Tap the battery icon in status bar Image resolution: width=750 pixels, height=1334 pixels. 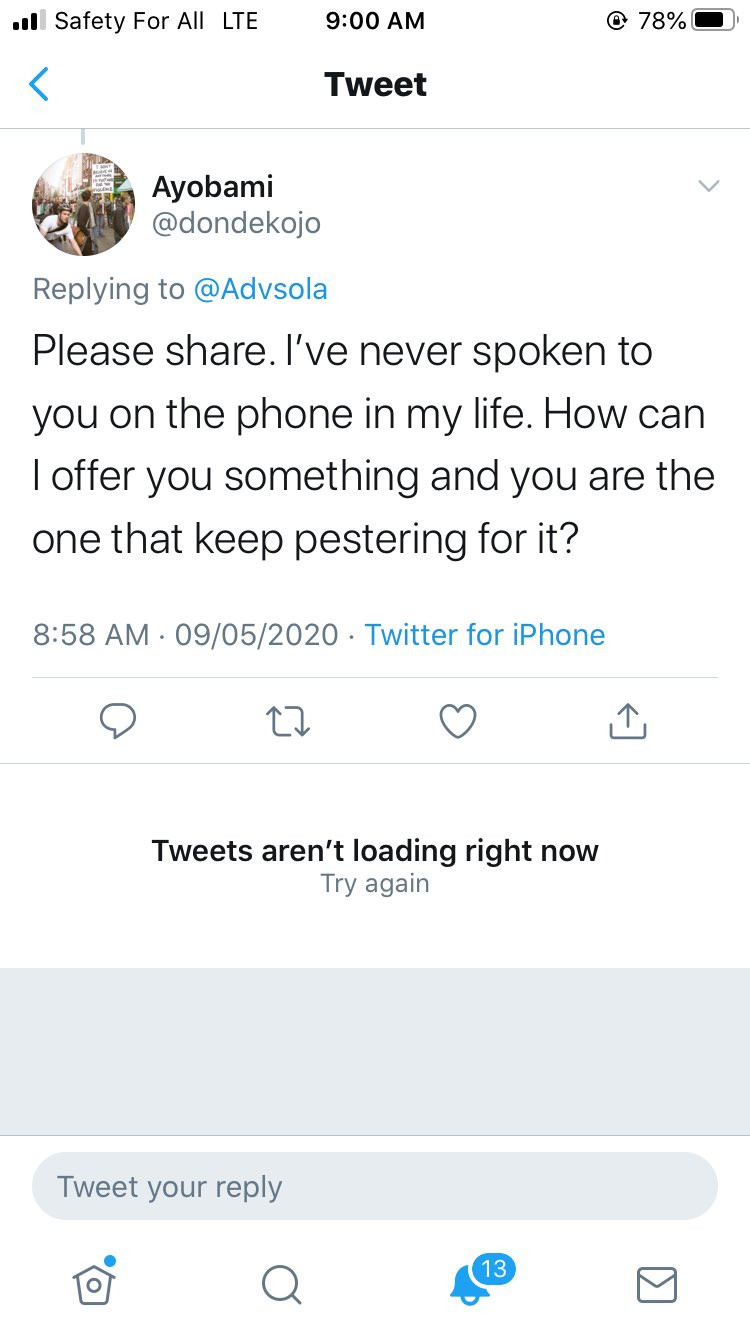pyautogui.click(x=714, y=21)
